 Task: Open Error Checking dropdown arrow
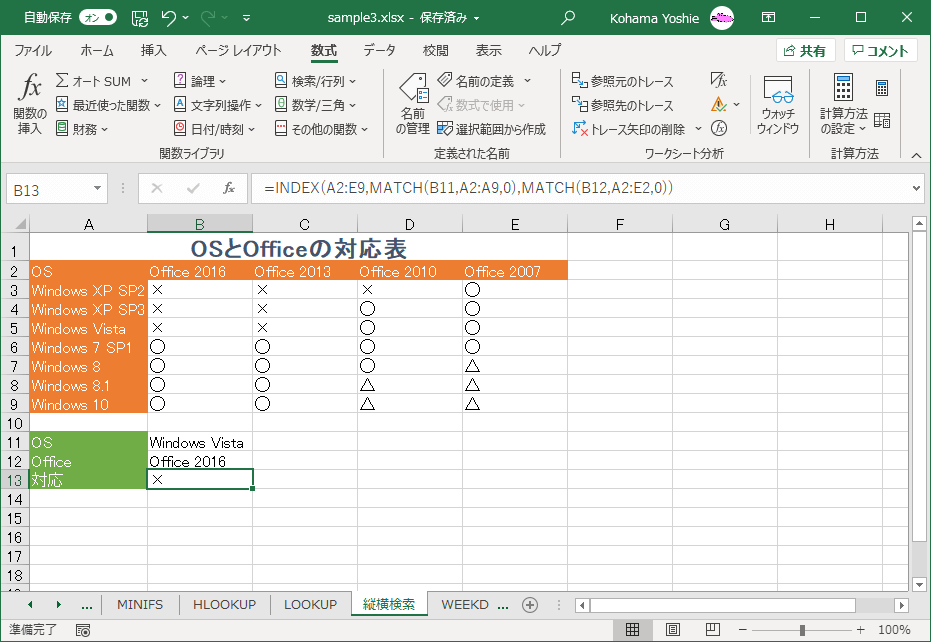coord(736,105)
